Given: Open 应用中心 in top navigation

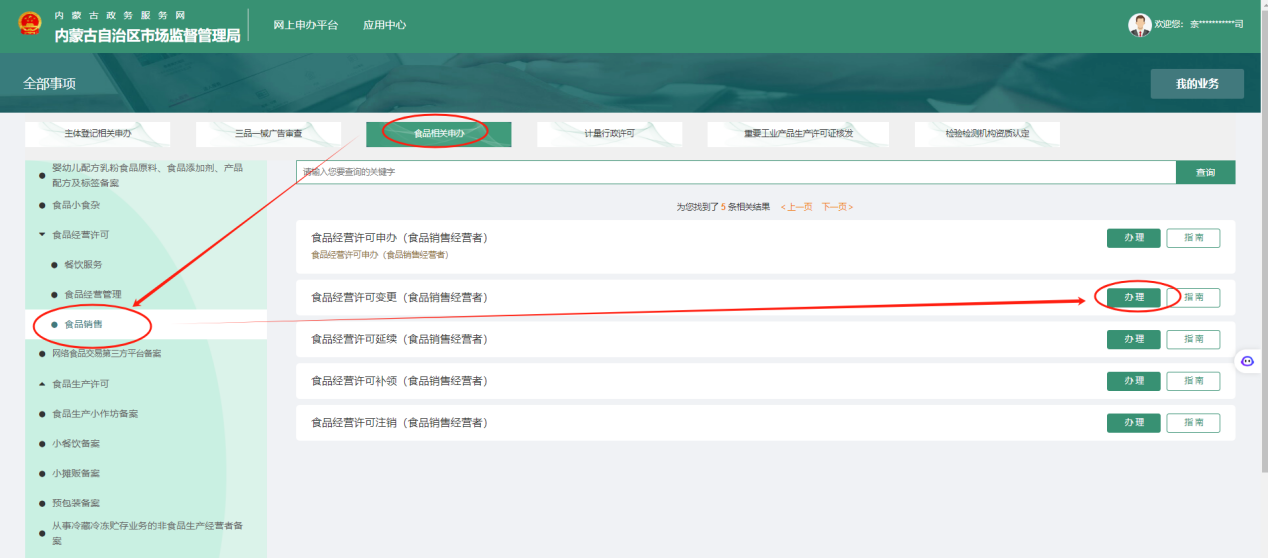Looking at the screenshot, I should (x=384, y=25).
